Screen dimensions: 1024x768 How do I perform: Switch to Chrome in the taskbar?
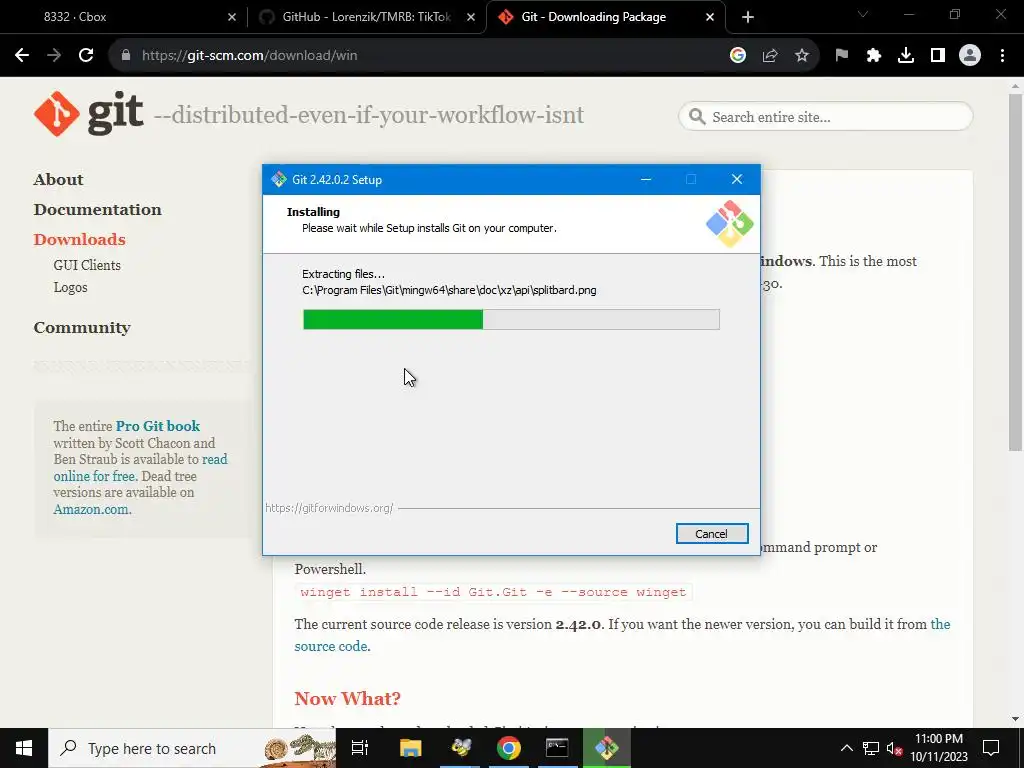[509, 748]
